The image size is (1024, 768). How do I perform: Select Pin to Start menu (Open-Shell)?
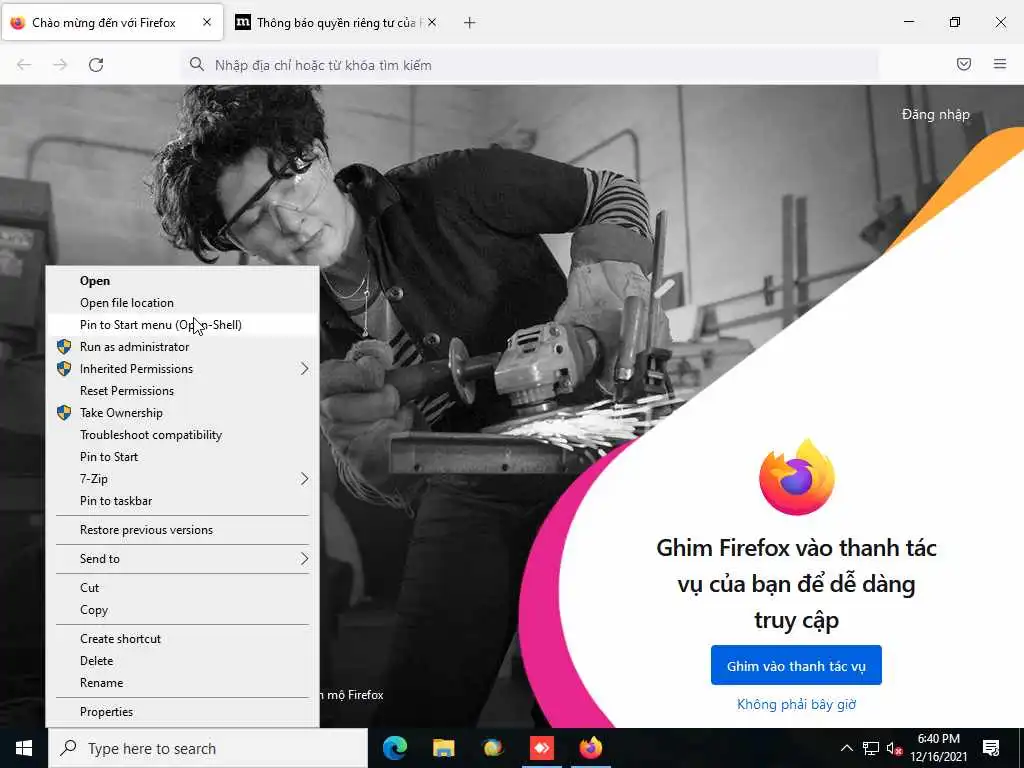coord(183,325)
